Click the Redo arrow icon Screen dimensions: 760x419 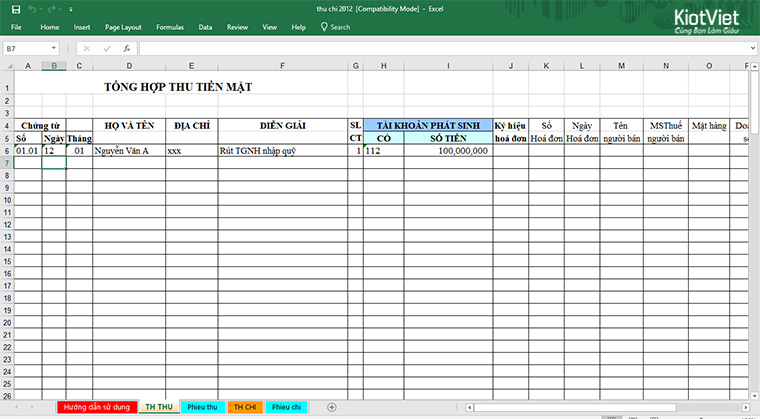point(52,9)
